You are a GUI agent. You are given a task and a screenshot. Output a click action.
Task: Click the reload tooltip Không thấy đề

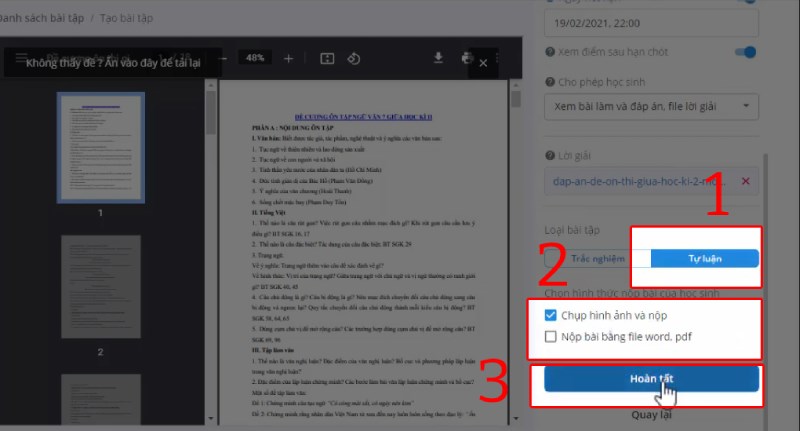click(113, 63)
